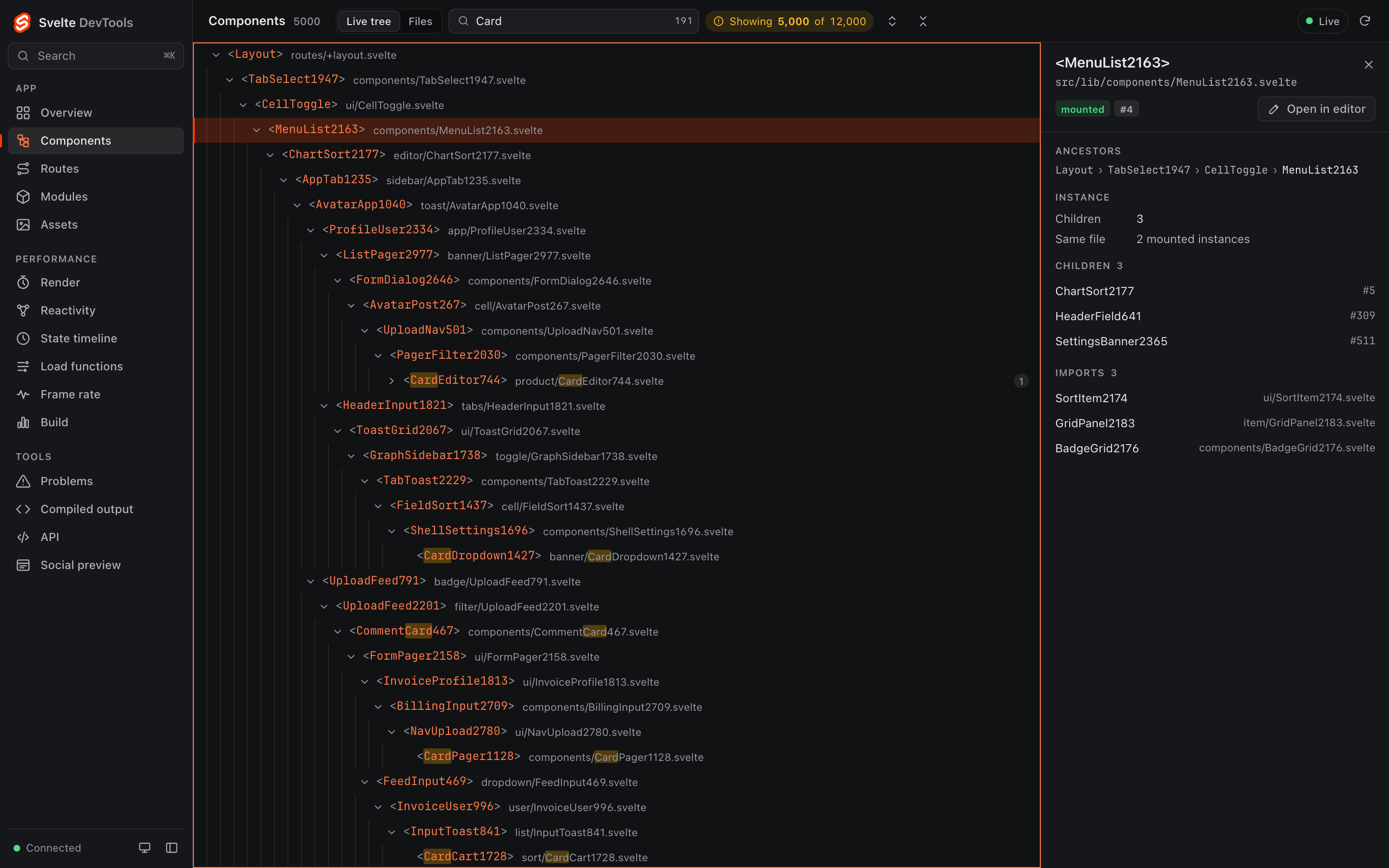Collapse the CommentCard467 node
Screen dimensions: 1389x868
coord(338,632)
